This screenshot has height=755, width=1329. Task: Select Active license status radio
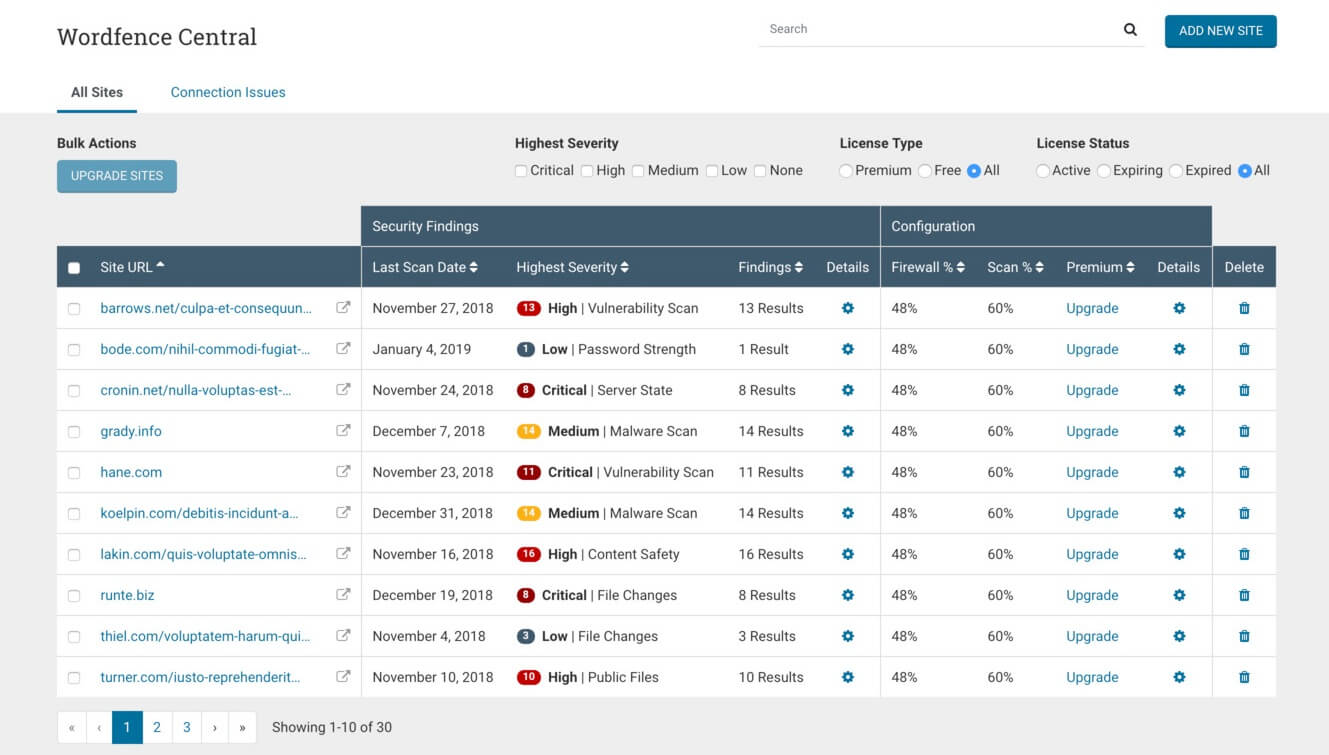[1043, 171]
